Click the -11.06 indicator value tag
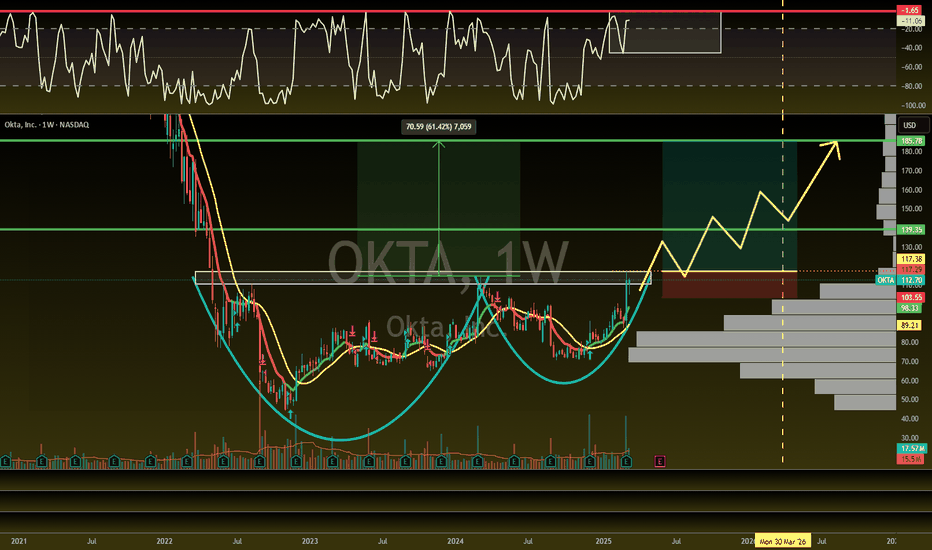Image resolution: width=932 pixels, height=550 pixels. [910, 21]
